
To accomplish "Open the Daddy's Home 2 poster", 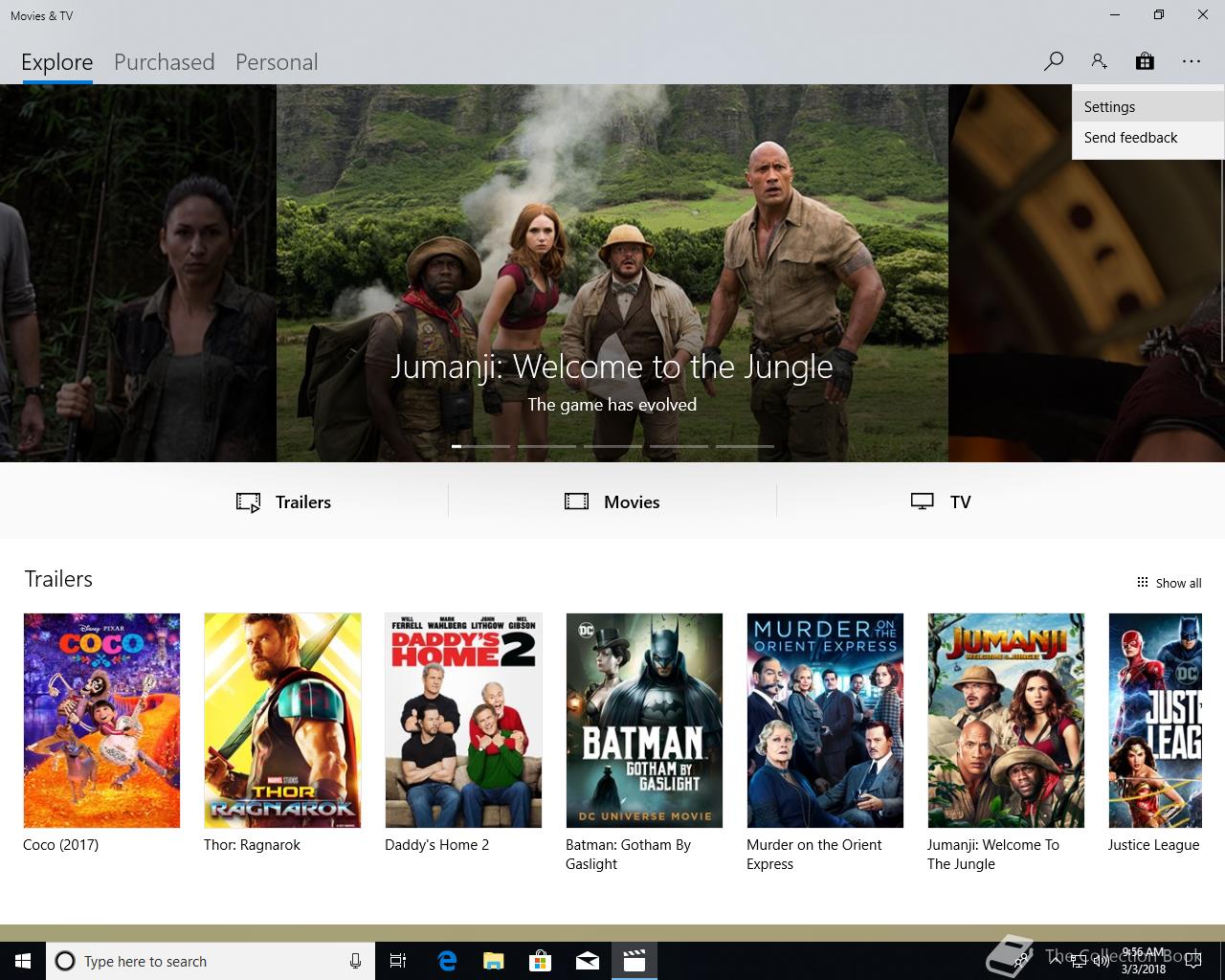I will pyautogui.click(x=463, y=721).
